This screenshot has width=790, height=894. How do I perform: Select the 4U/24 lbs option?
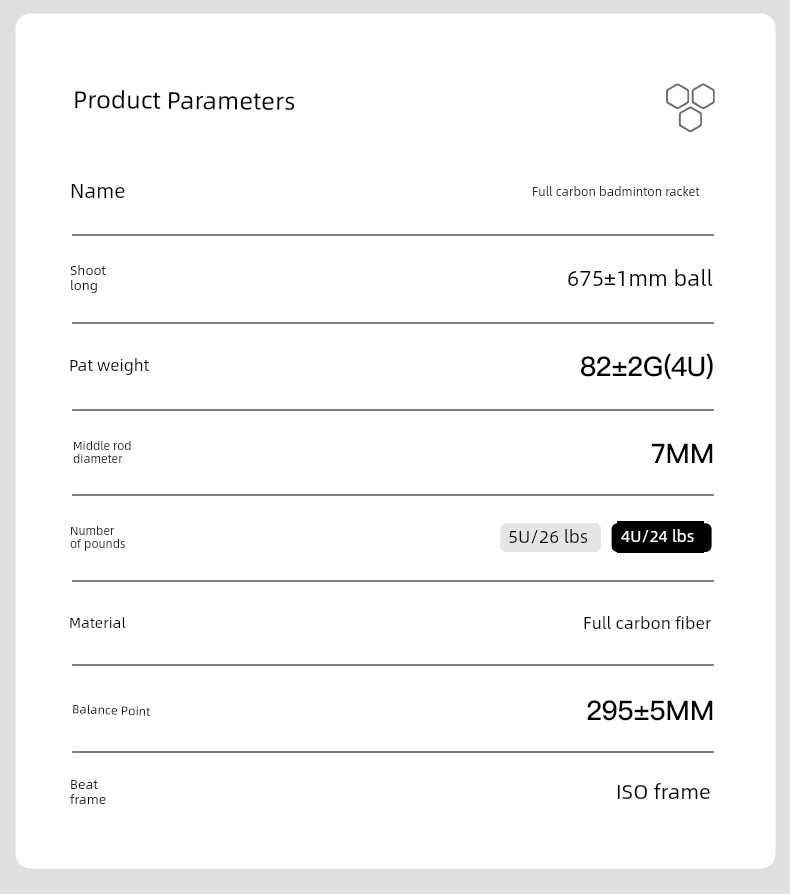pos(661,537)
